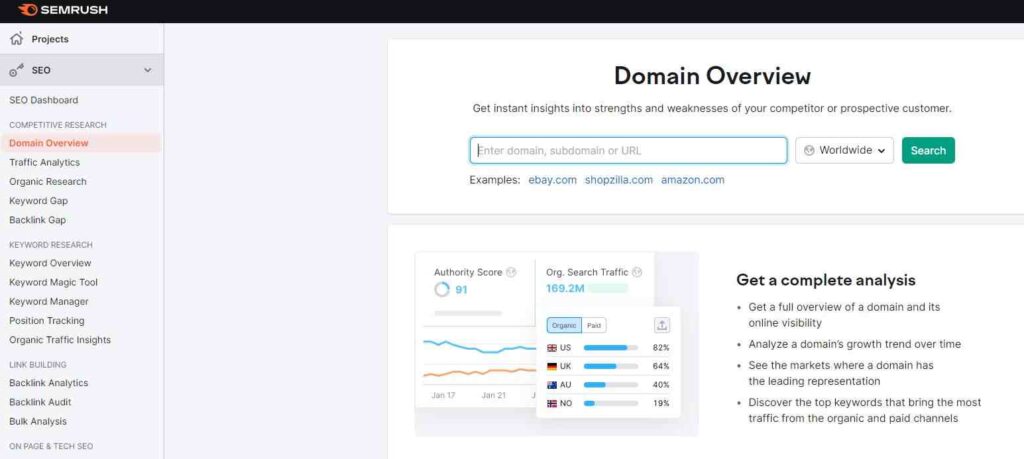1024x459 pixels.
Task: Open Backlink Analytics
Action: click(48, 383)
